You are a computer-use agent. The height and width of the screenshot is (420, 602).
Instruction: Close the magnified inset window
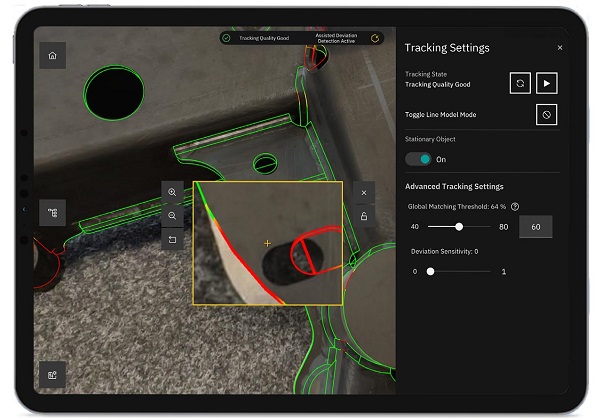[363, 192]
